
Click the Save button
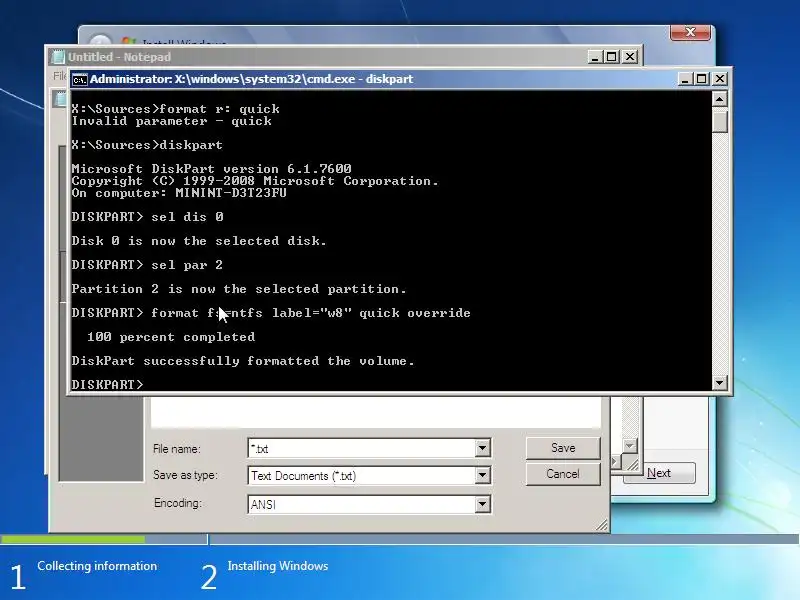pyautogui.click(x=563, y=448)
